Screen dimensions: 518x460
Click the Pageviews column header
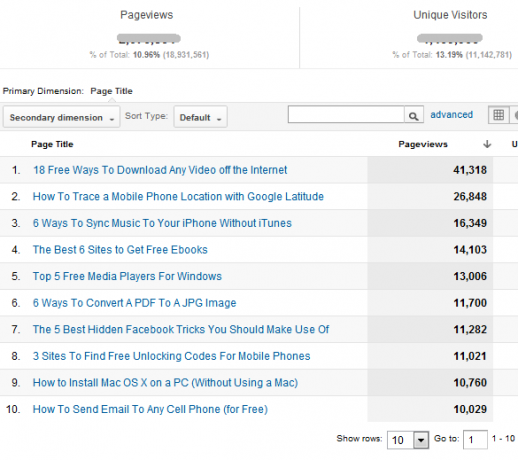pos(423,144)
